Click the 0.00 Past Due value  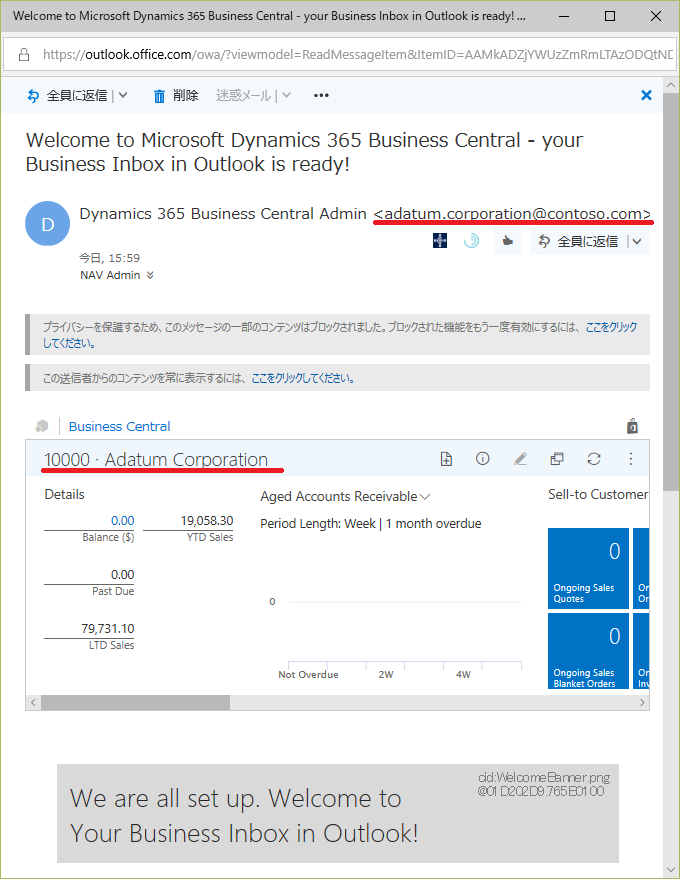[x=122, y=575]
